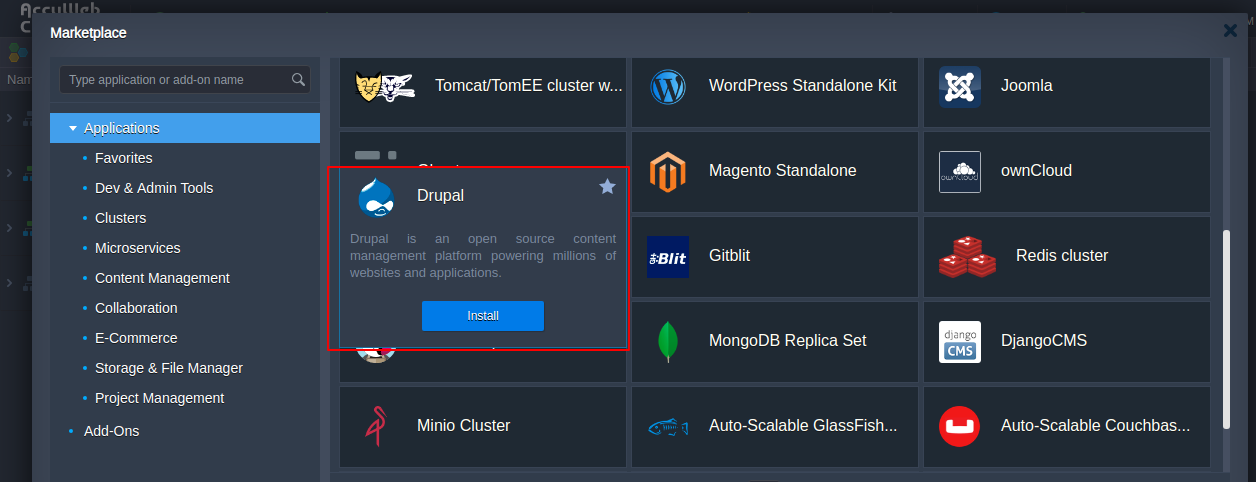
Task: Click the Magento Standalone logo
Action: pyautogui.click(x=666, y=171)
